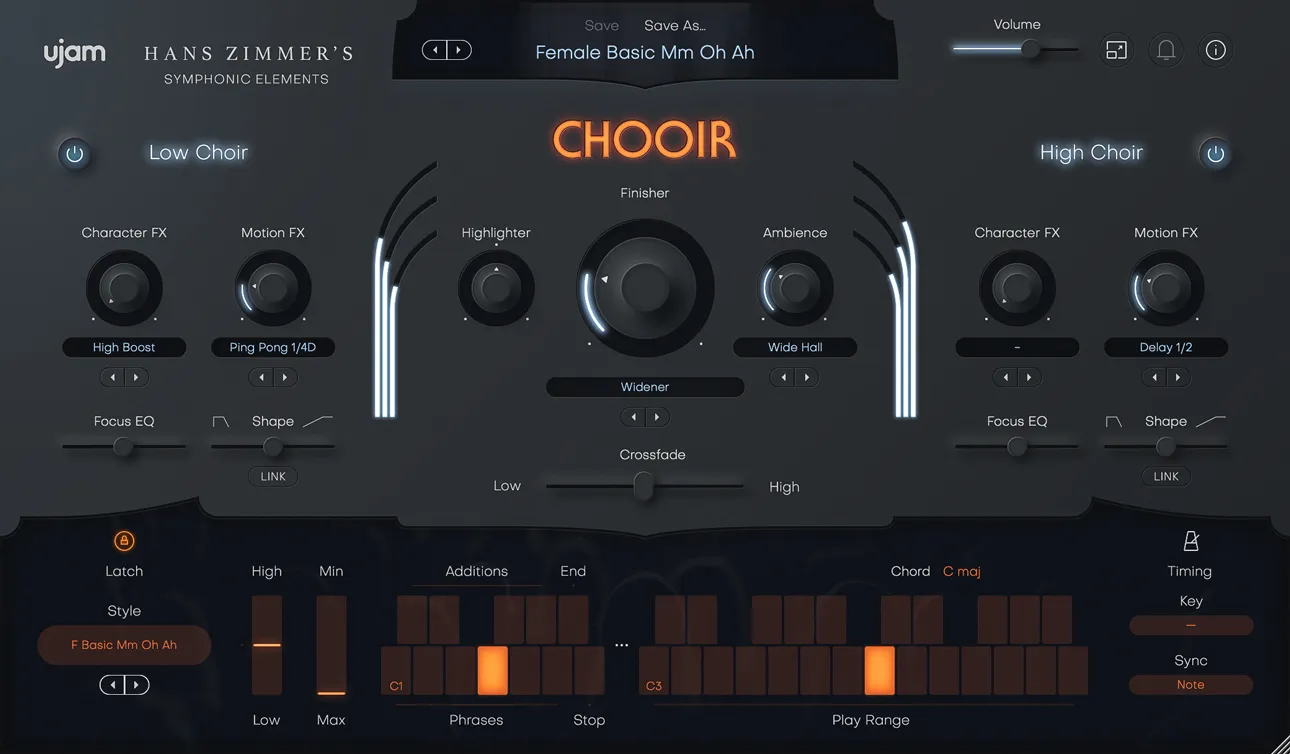
Task: Open the Widener finisher mode menu
Action: tap(645, 387)
